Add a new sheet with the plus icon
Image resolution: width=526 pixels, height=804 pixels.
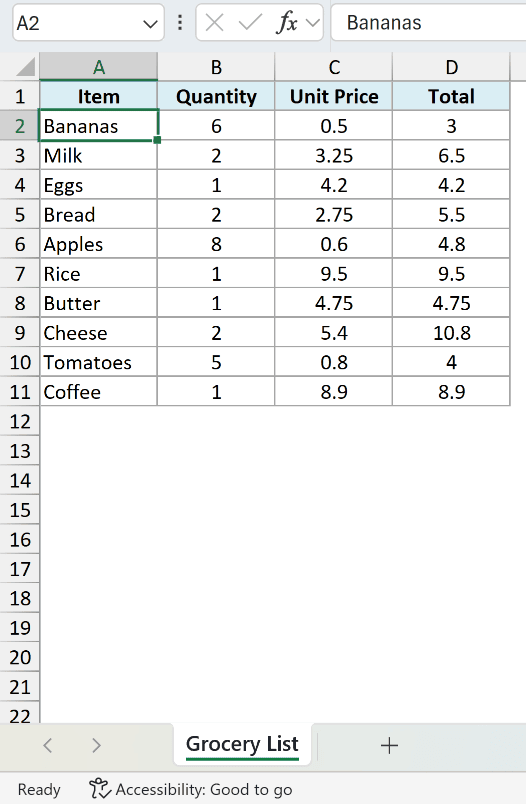[x=389, y=745]
